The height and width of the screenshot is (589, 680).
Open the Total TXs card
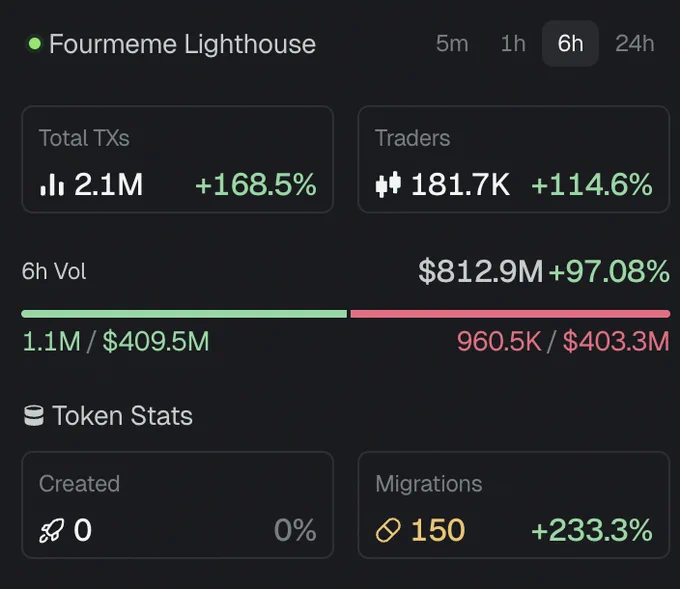[x=177, y=160]
